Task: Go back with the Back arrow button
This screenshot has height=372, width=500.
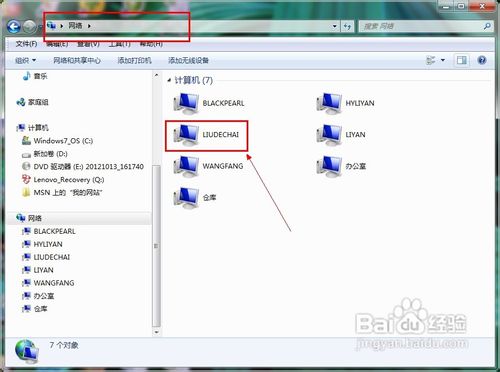Action: pos(14,26)
